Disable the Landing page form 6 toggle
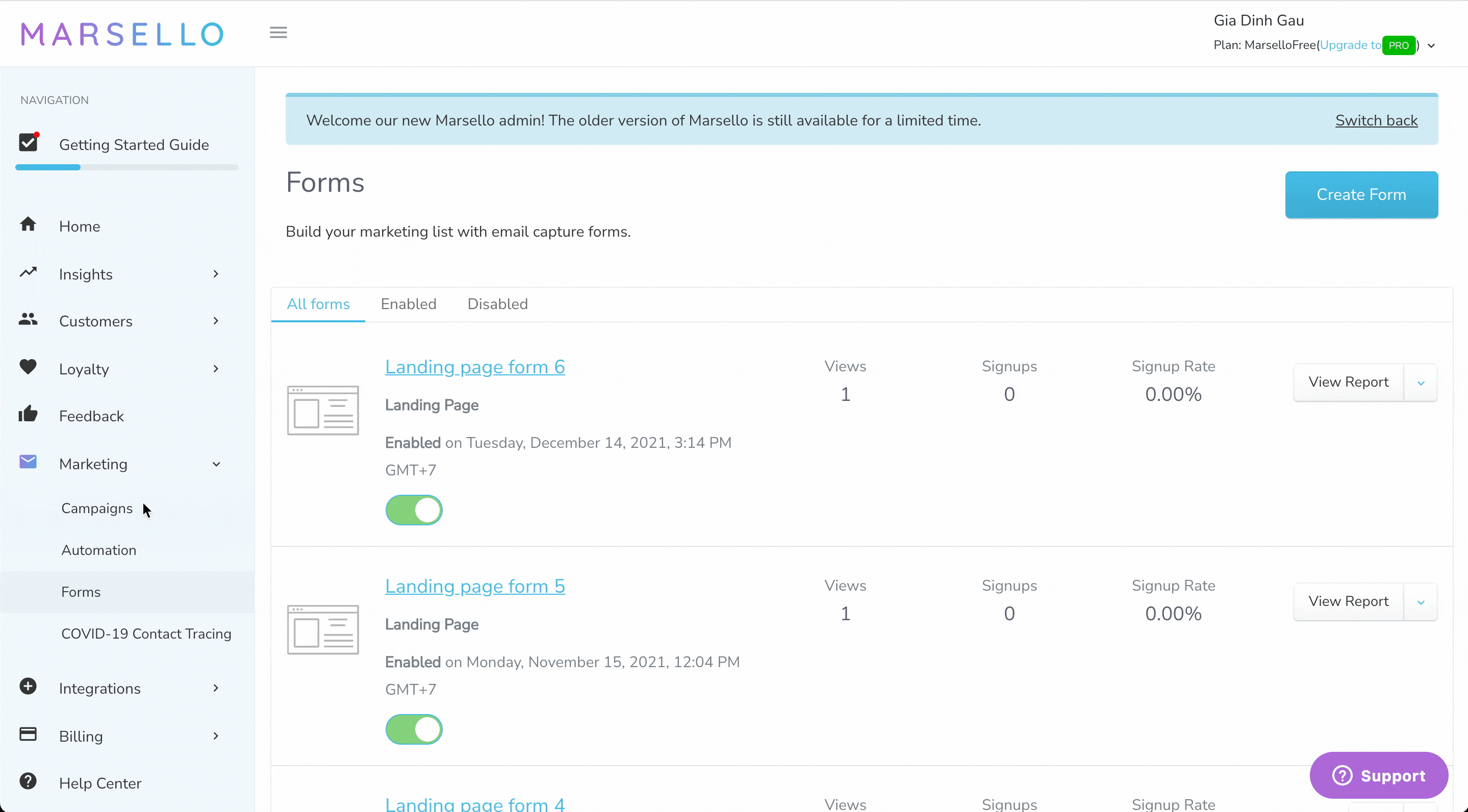This screenshot has height=812, width=1468. tap(414, 510)
